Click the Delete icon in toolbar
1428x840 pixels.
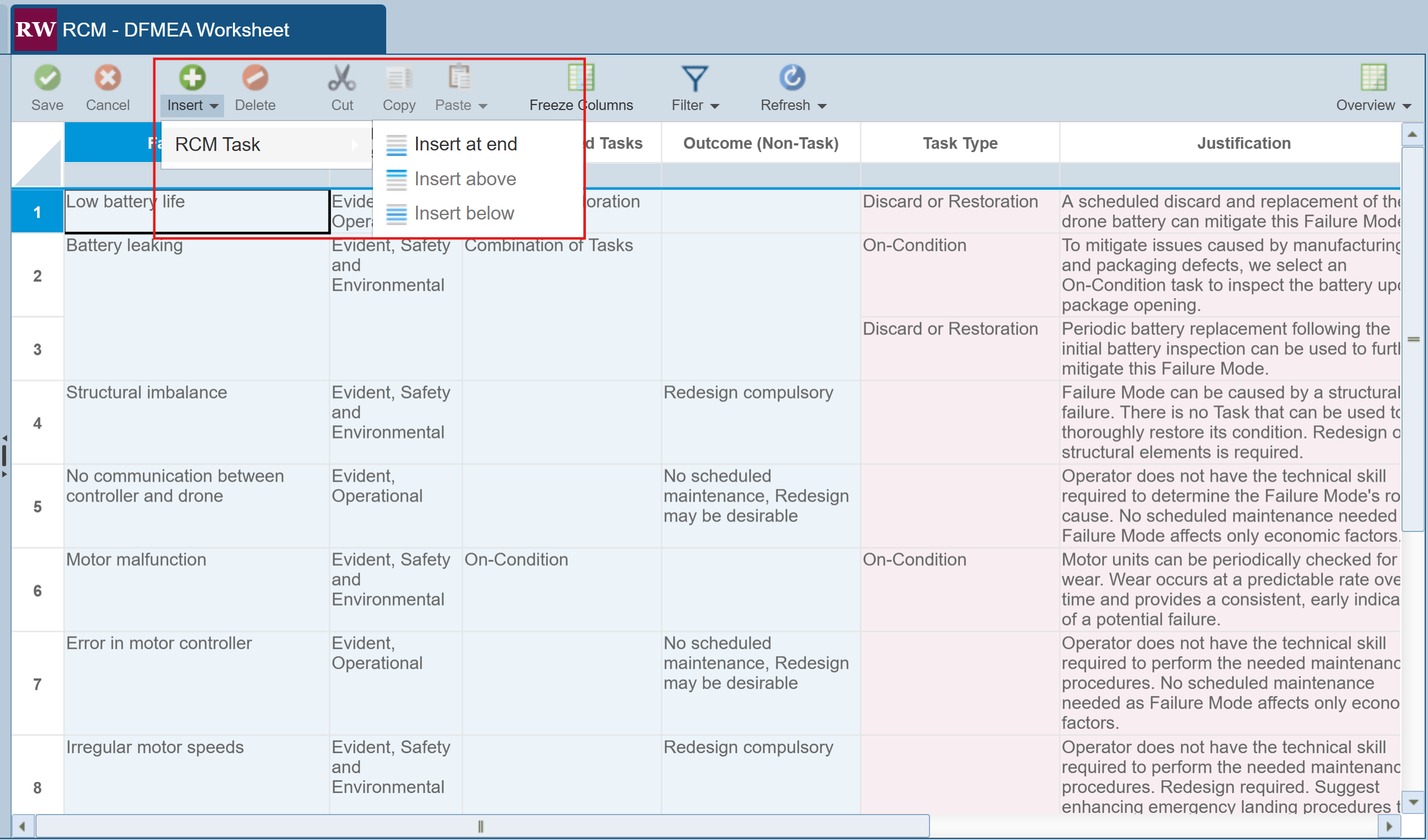coord(255,77)
